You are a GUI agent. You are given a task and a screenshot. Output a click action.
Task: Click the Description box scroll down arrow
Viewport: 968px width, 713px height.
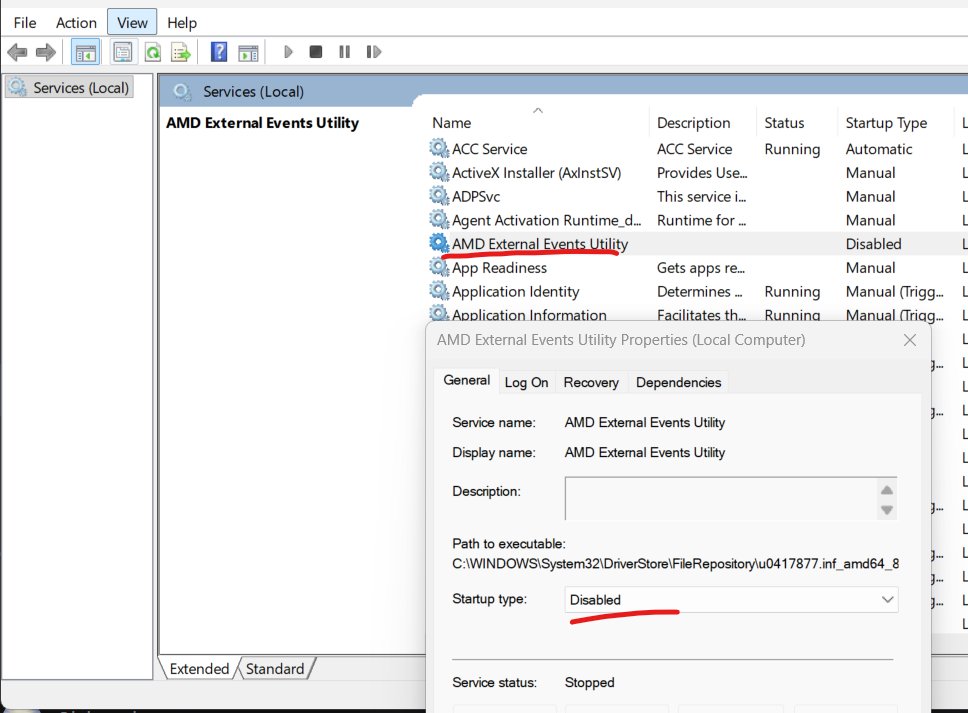tap(887, 510)
